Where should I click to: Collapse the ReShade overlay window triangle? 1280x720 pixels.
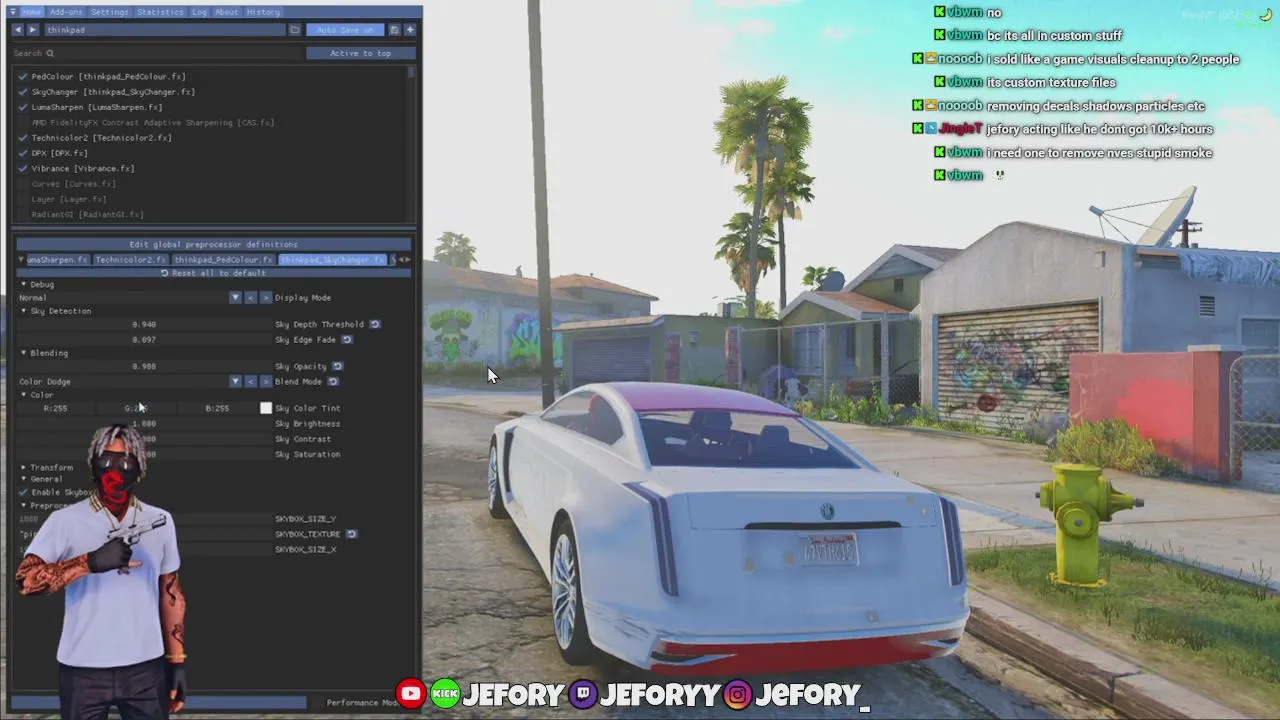pos(13,12)
